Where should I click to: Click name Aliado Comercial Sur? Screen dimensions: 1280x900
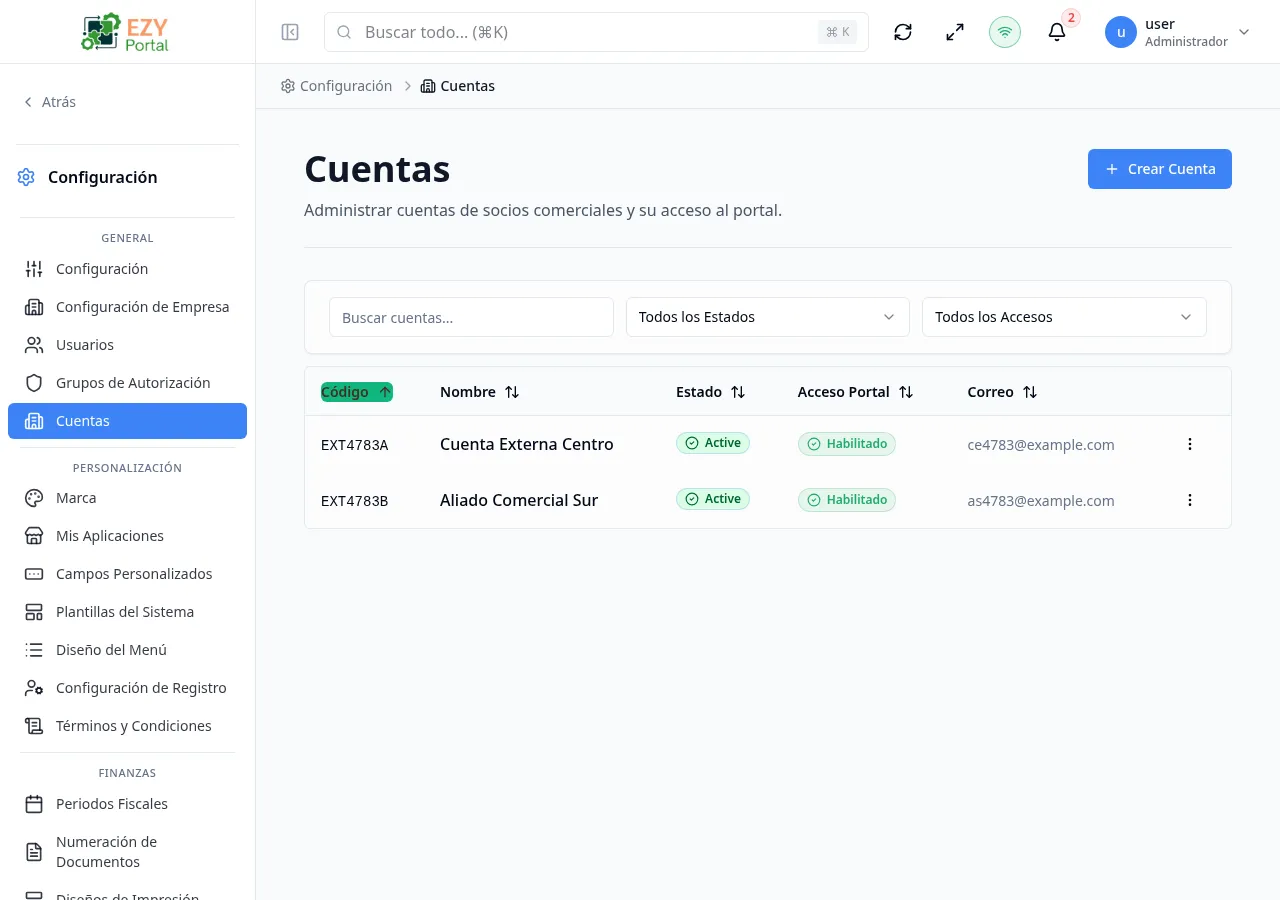[x=519, y=500]
